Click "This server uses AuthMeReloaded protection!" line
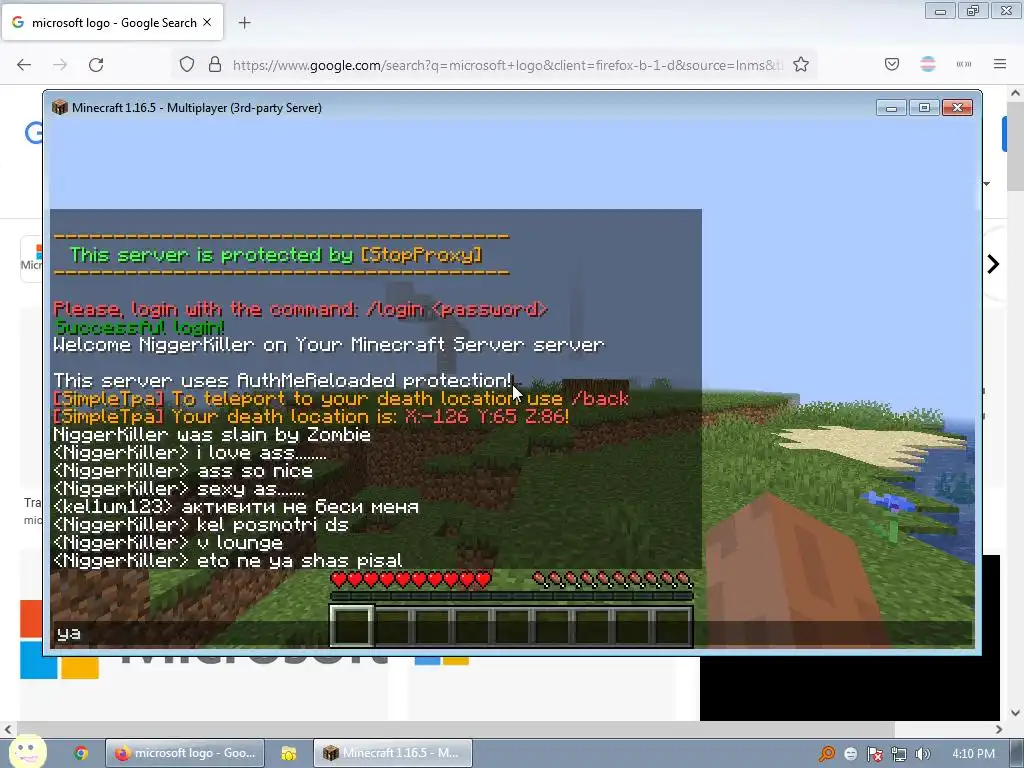Image resolution: width=1024 pixels, height=768 pixels. coord(282,380)
